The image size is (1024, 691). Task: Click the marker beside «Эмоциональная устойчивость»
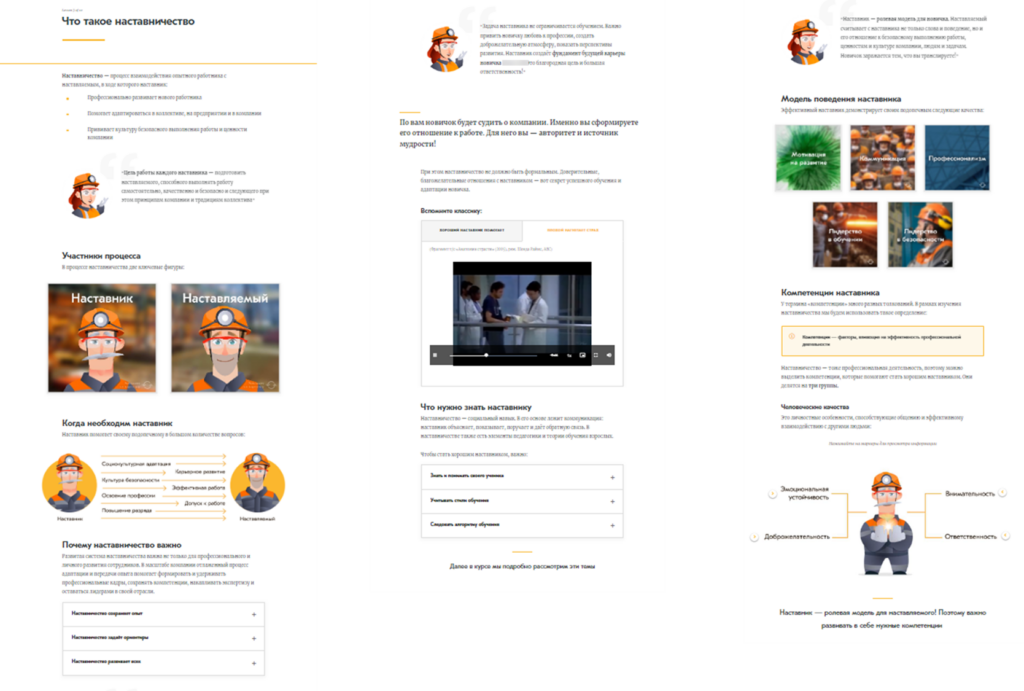(773, 494)
